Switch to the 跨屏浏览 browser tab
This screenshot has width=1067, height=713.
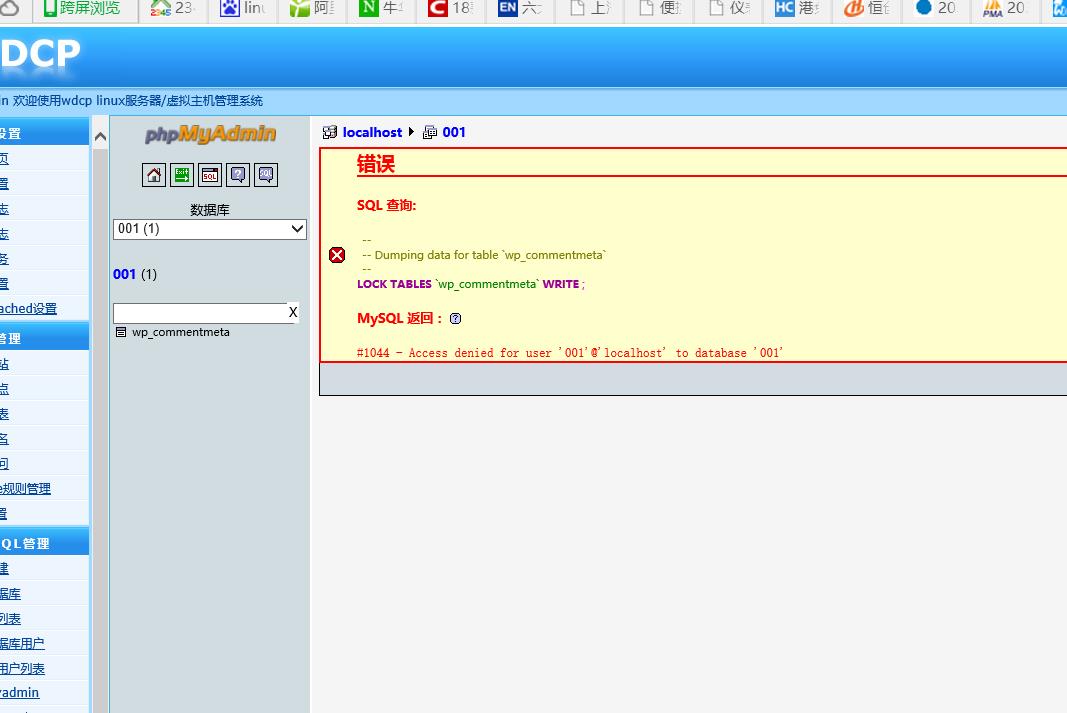[x=88, y=9]
